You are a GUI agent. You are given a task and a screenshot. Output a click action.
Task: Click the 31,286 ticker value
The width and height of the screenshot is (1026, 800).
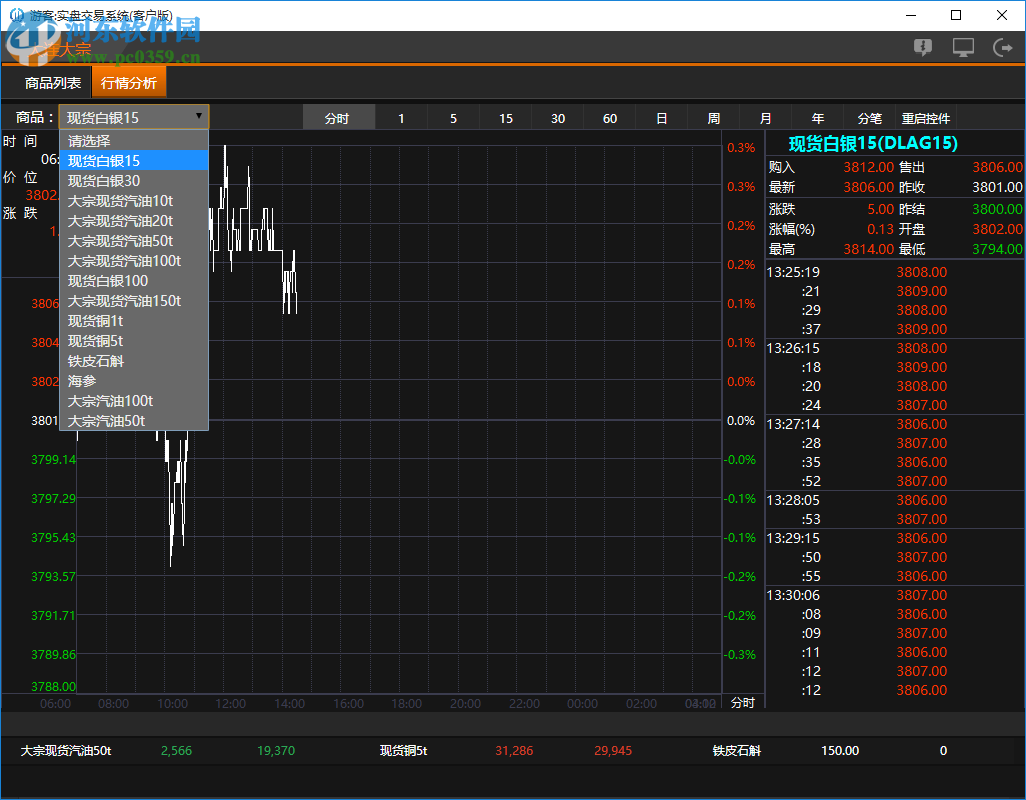(x=514, y=751)
